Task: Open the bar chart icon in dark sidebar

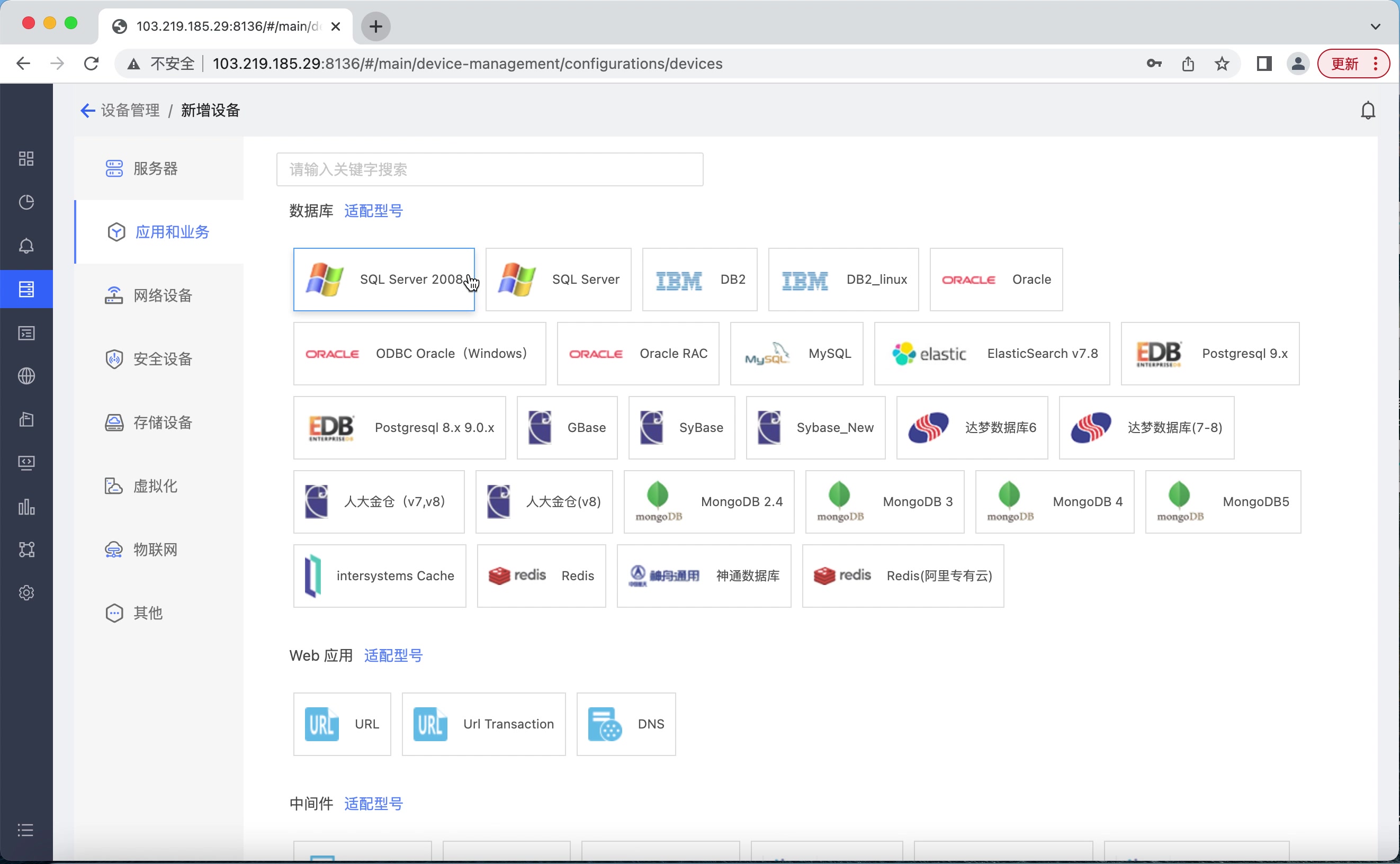Action: [26, 506]
